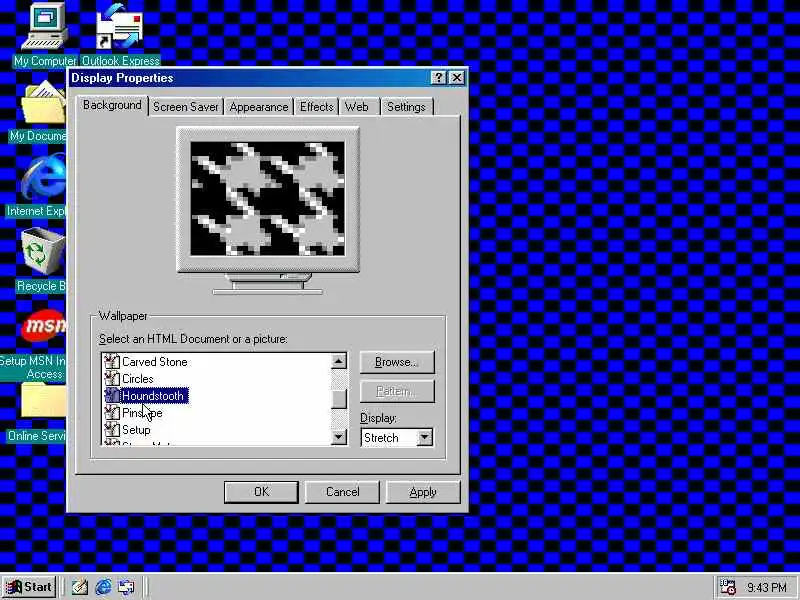
Task: Click the Apply button
Action: pos(423,492)
